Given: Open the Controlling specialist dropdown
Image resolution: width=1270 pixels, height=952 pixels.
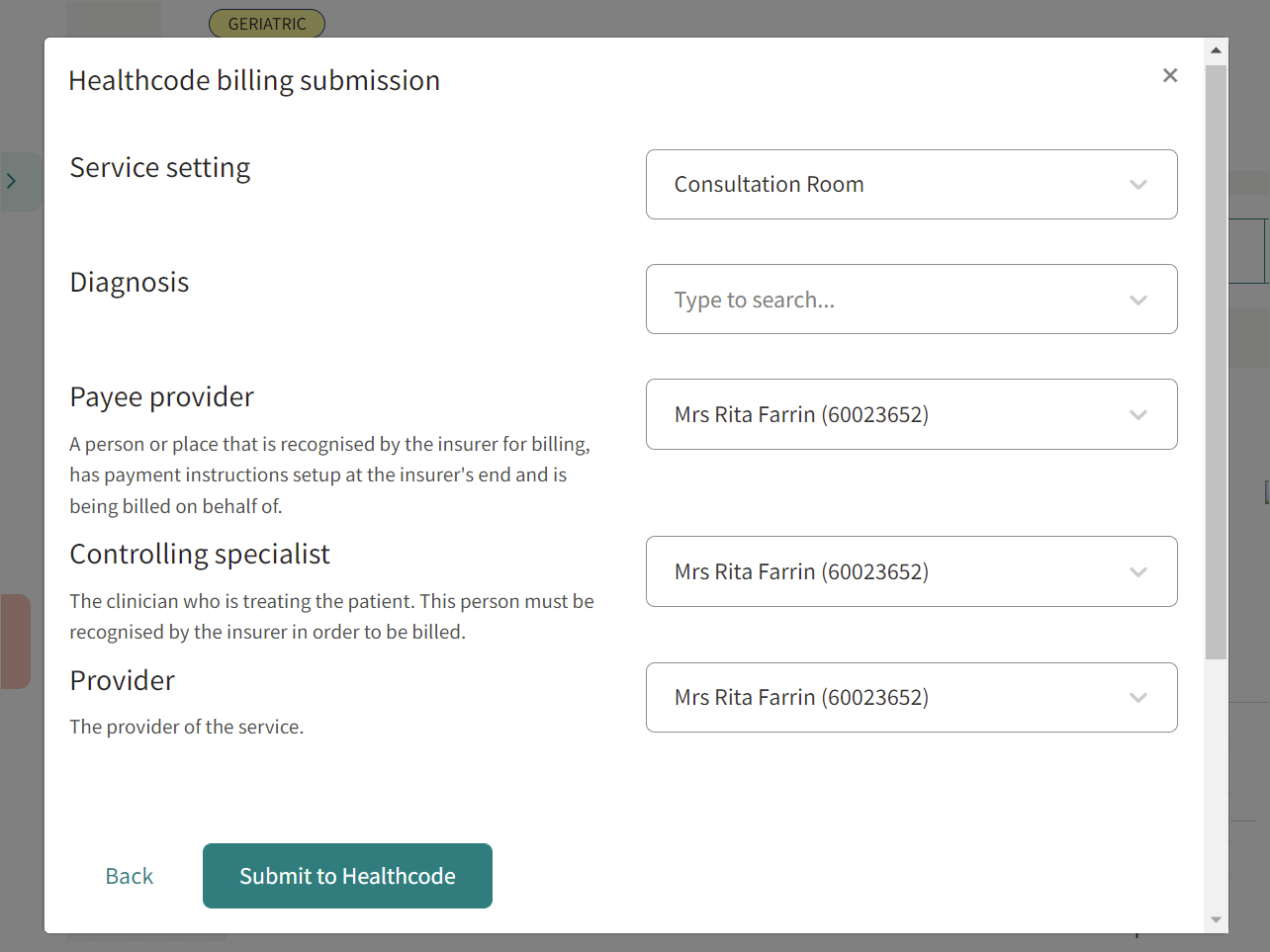Looking at the screenshot, I should [911, 571].
